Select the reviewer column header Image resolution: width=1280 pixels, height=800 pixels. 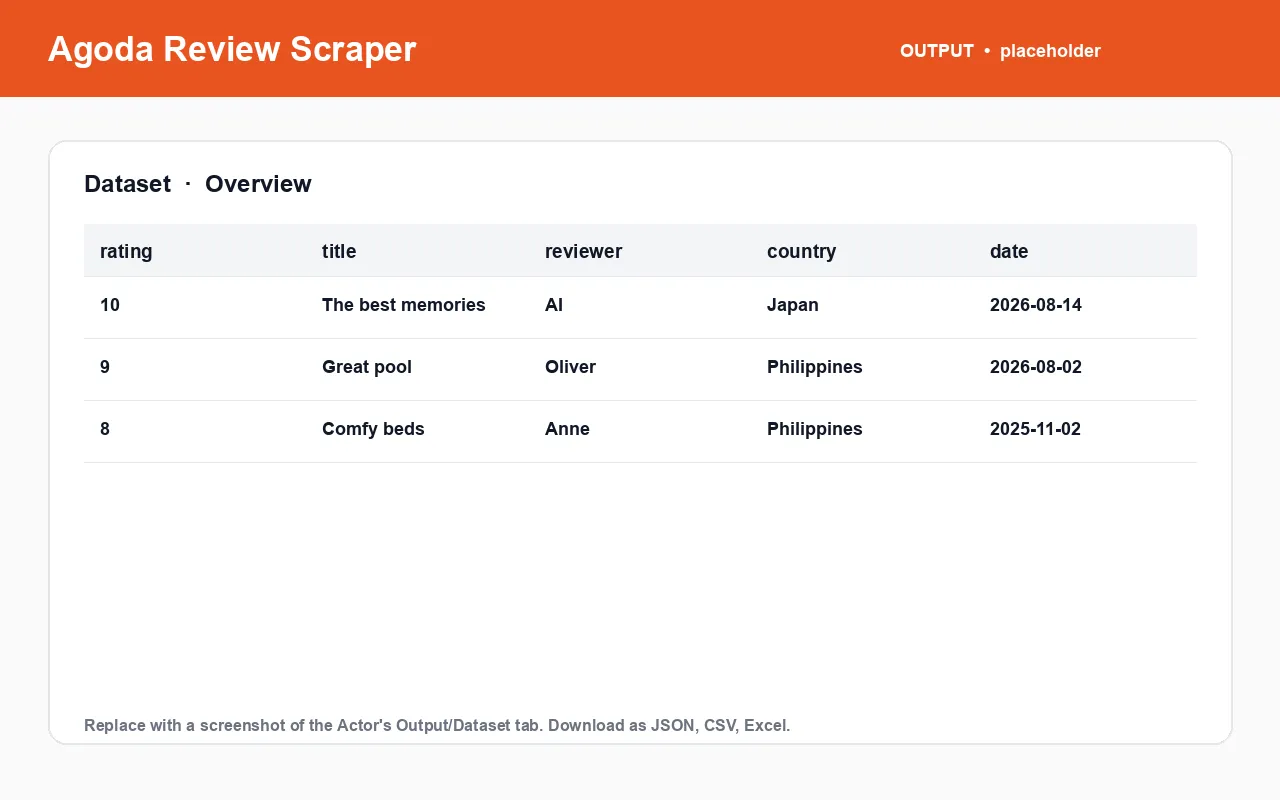coord(583,251)
